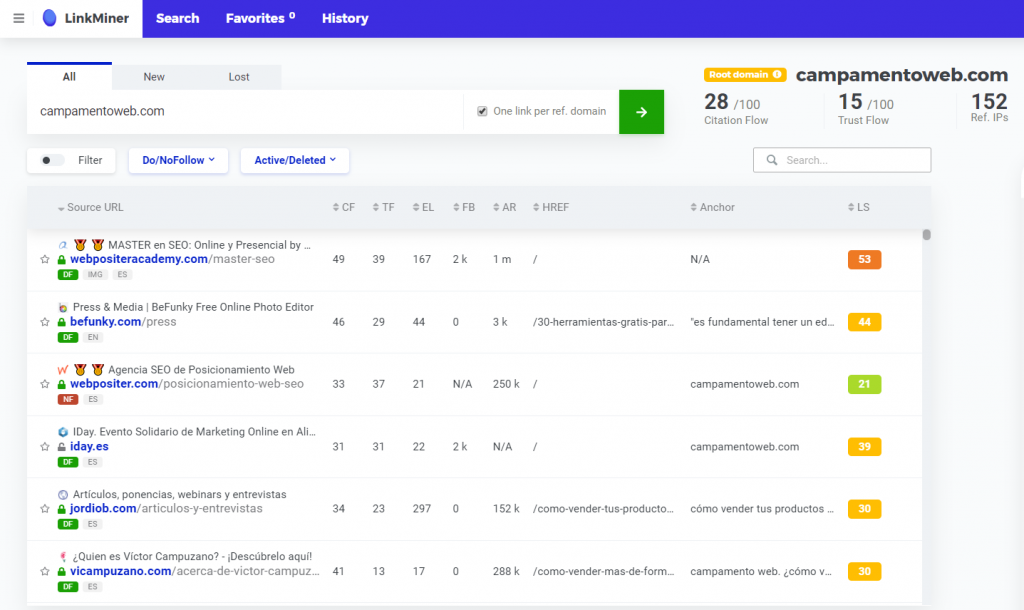Open the jordiob.com/articulos-y-entrevistas link
The width and height of the screenshot is (1024, 610).
tap(166, 509)
